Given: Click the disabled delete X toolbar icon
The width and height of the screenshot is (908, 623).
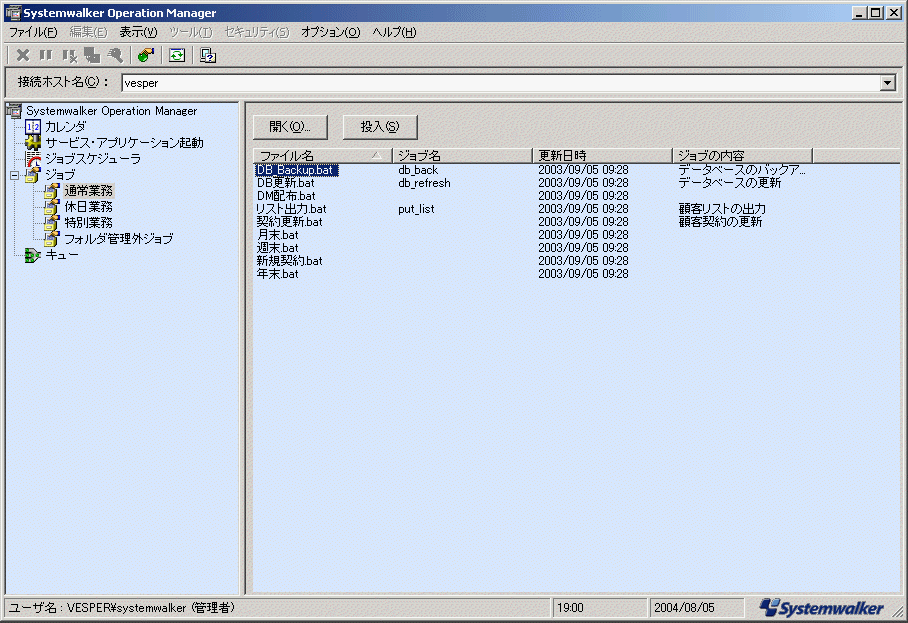Looking at the screenshot, I should tap(23, 55).
